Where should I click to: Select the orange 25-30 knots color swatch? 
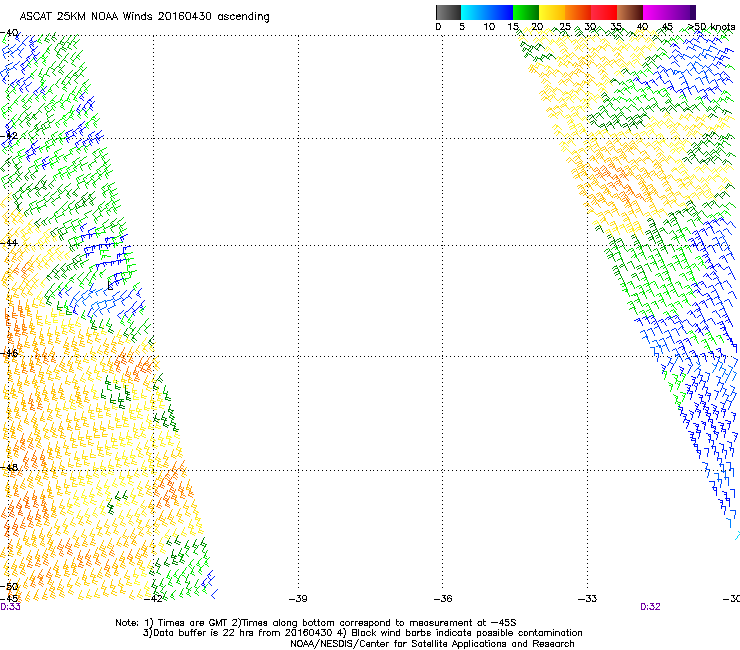coord(578,12)
